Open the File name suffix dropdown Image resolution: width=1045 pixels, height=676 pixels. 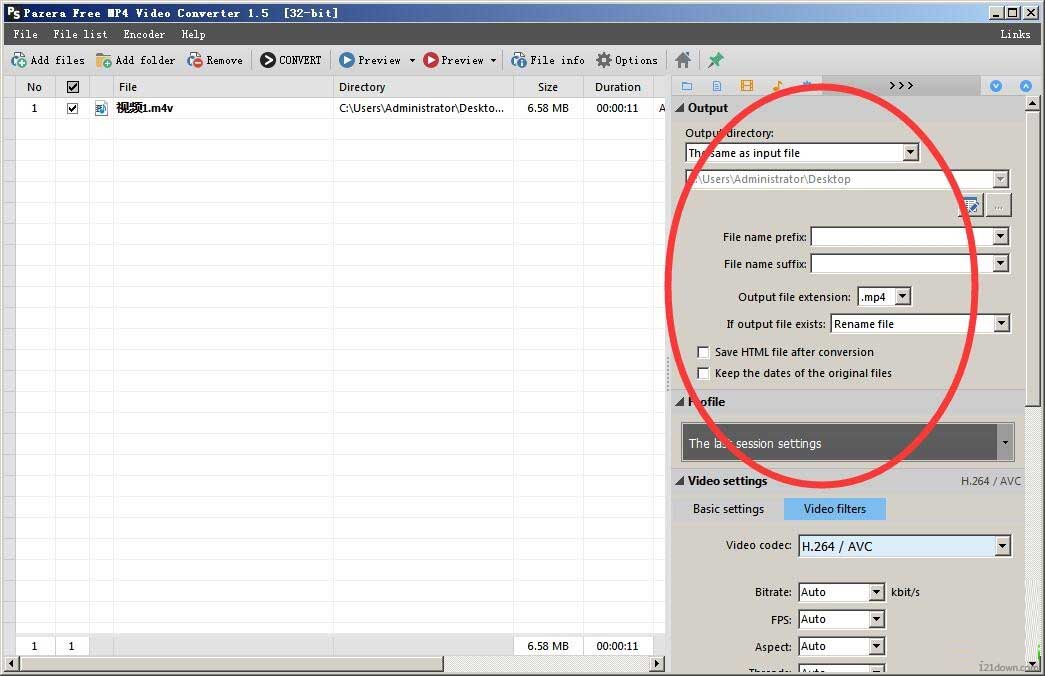click(1000, 264)
